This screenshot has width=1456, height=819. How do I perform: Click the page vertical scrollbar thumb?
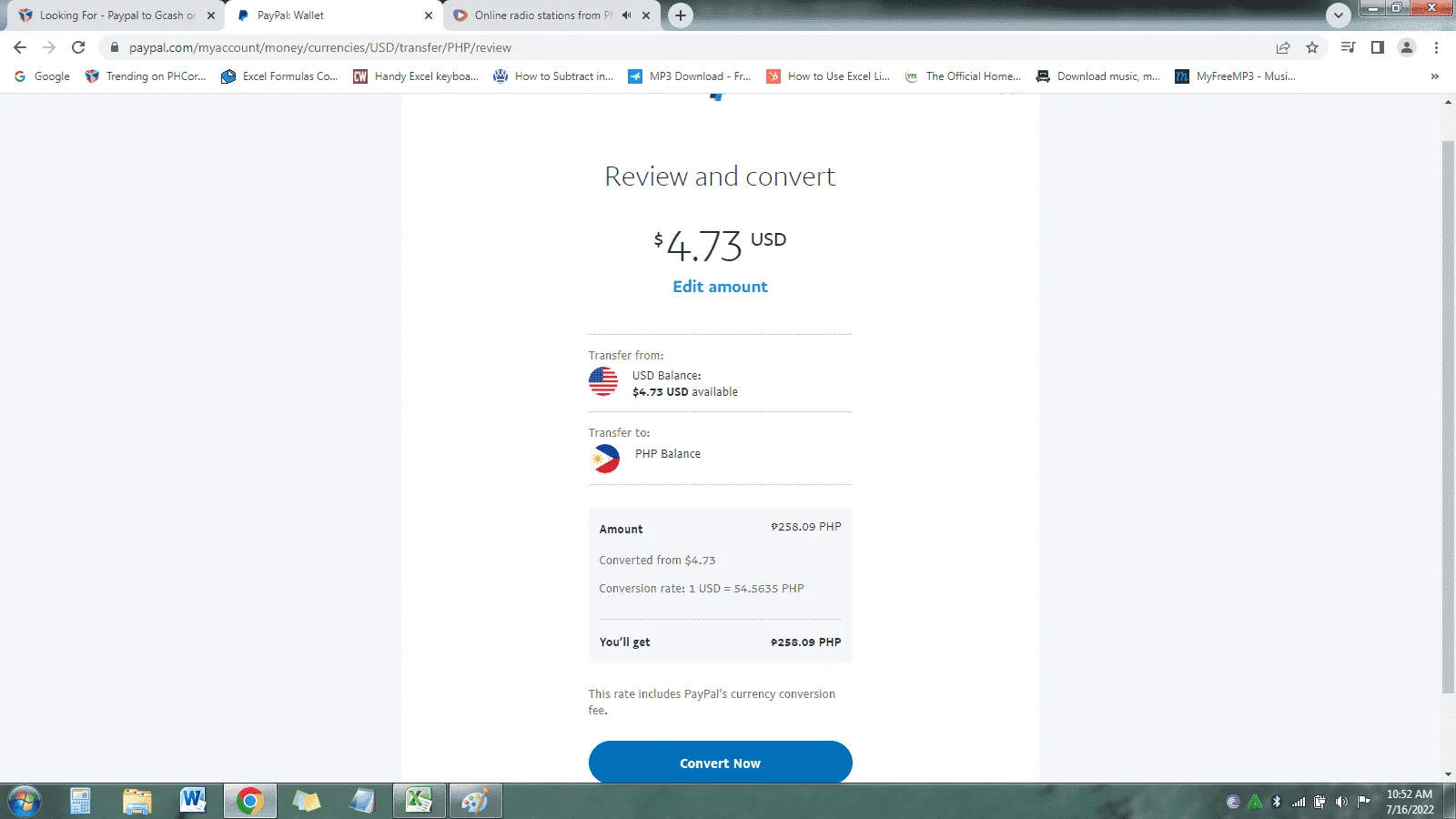pyautogui.click(x=1448, y=417)
